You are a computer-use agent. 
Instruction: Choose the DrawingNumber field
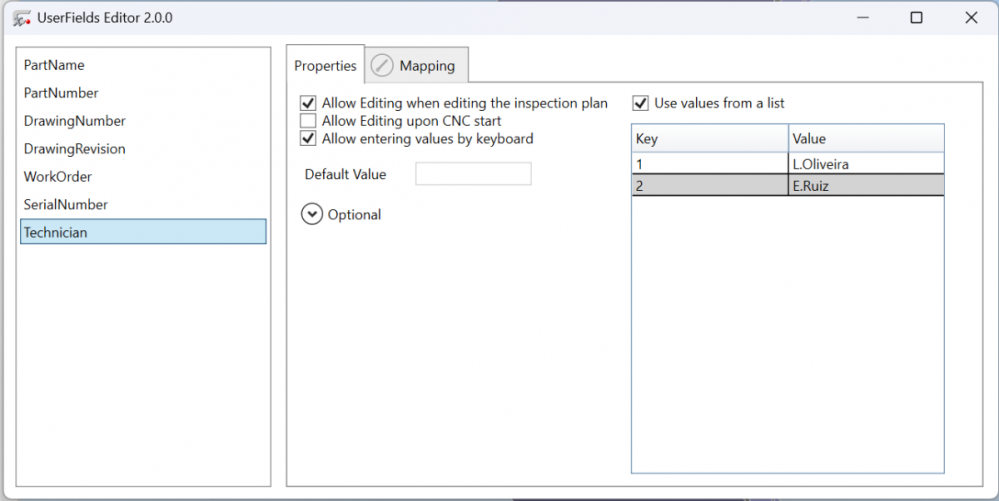[143, 121]
